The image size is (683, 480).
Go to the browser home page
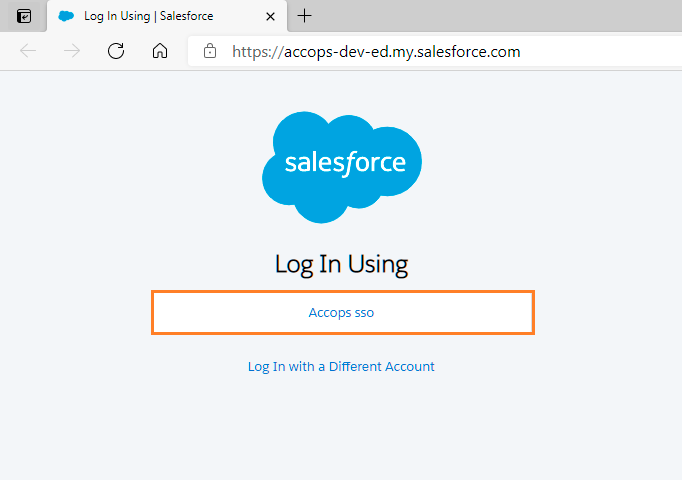click(x=160, y=51)
